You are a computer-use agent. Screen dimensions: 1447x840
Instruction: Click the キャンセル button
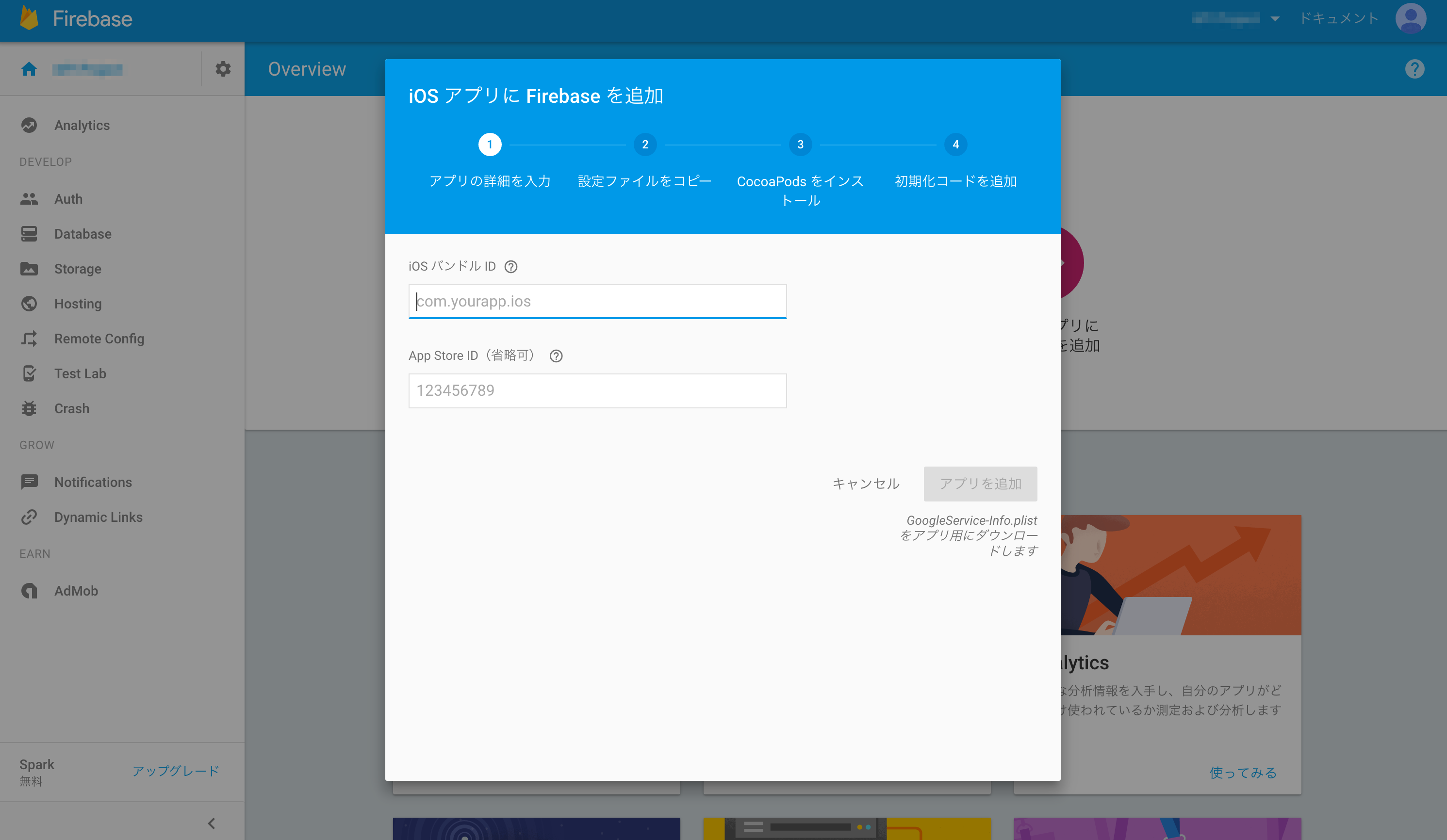(866, 484)
